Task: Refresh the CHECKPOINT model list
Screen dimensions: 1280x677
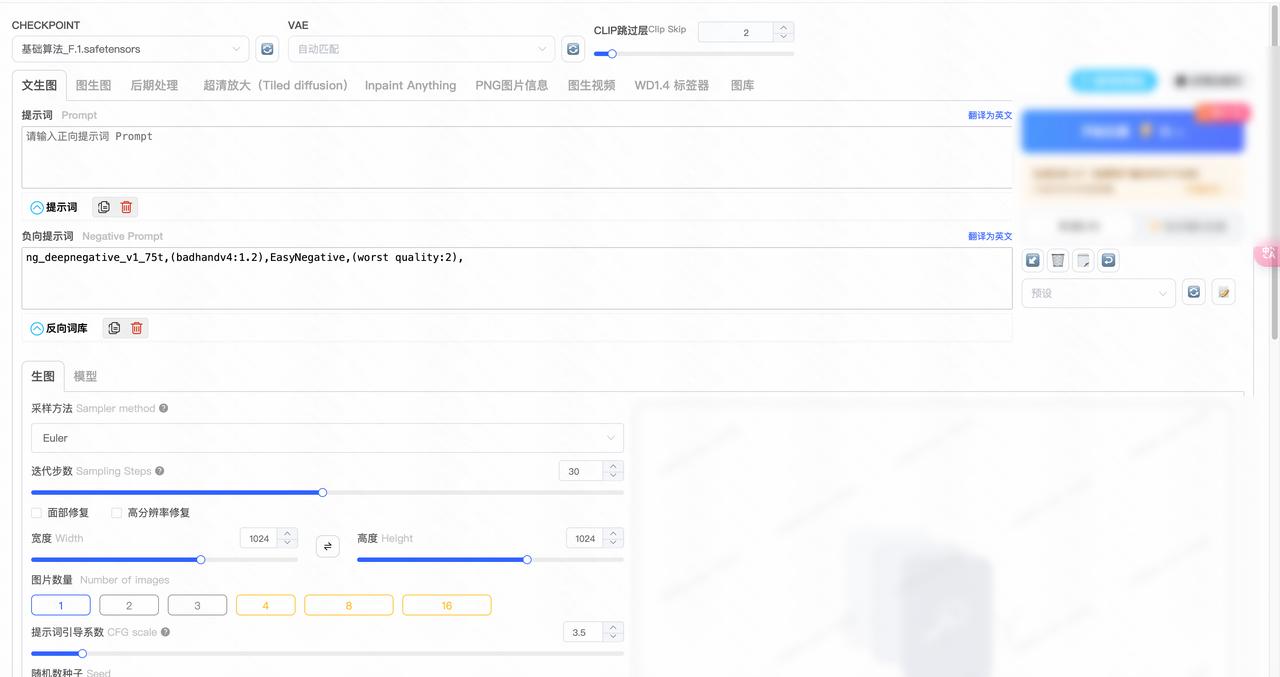Action: (267, 49)
